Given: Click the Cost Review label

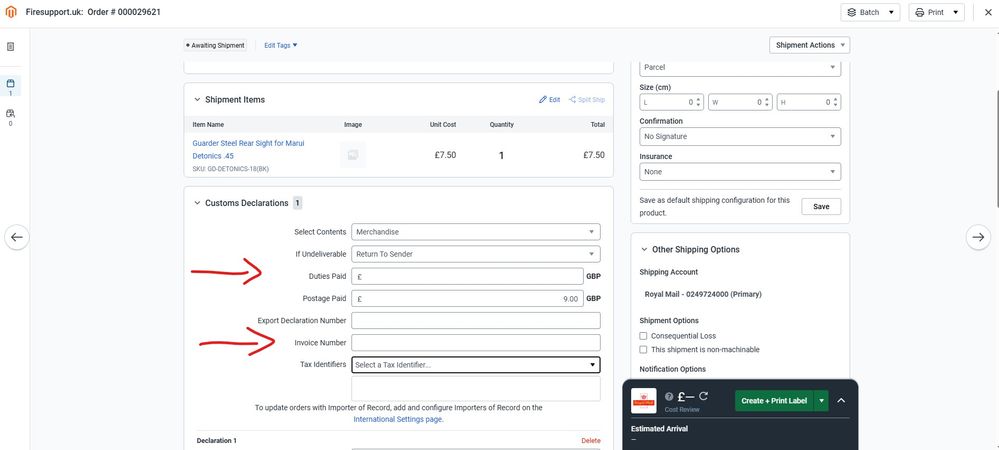Looking at the screenshot, I should point(682,410).
